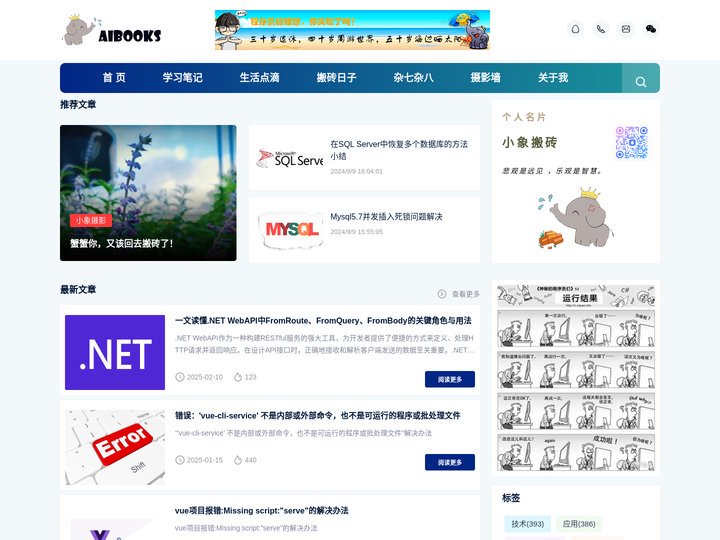
Task: Click the email envelope icon
Action: pos(626,29)
